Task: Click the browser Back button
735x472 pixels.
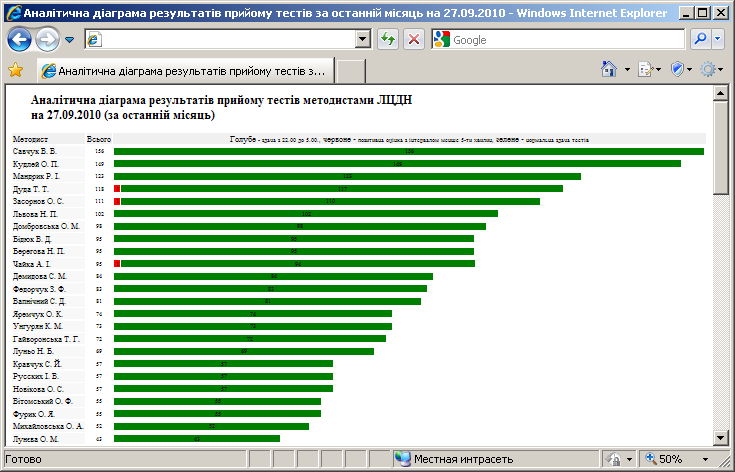Action: pyautogui.click(x=20, y=40)
